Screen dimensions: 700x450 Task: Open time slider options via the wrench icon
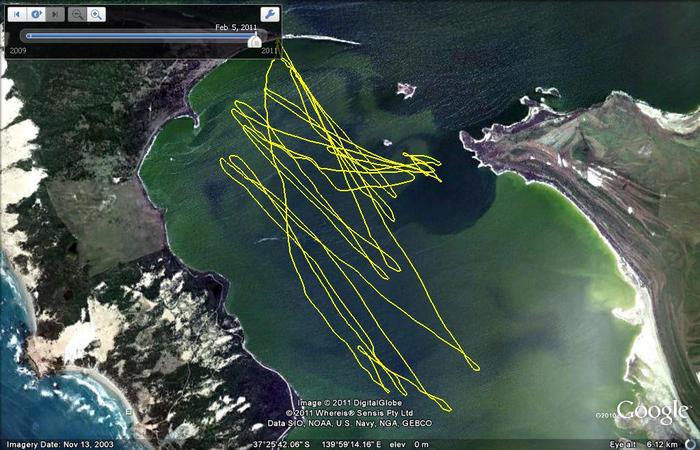tap(268, 14)
